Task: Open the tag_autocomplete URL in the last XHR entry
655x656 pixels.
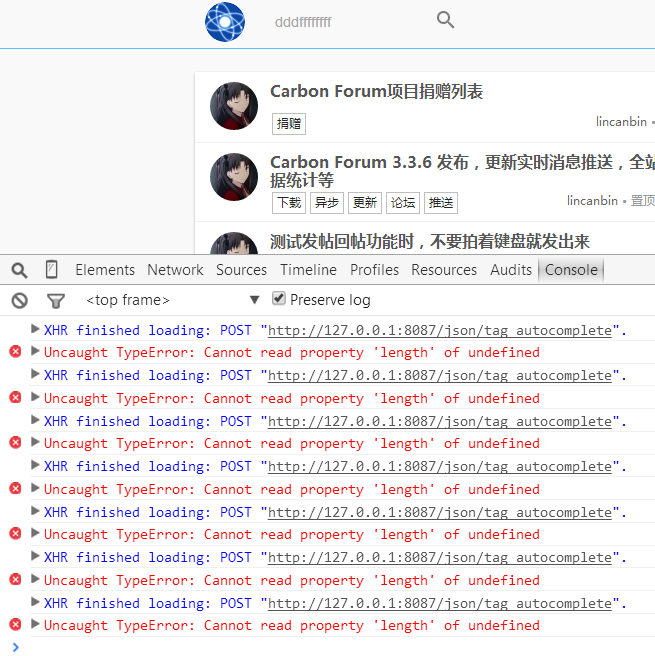Action: point(440,603)
